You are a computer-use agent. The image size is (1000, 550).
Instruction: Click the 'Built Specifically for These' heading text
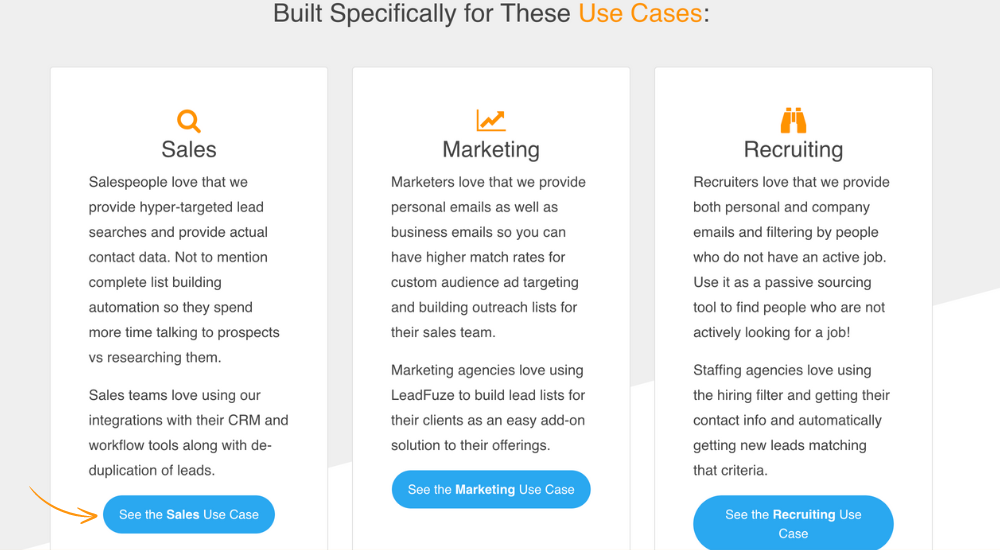coord(422,13)
